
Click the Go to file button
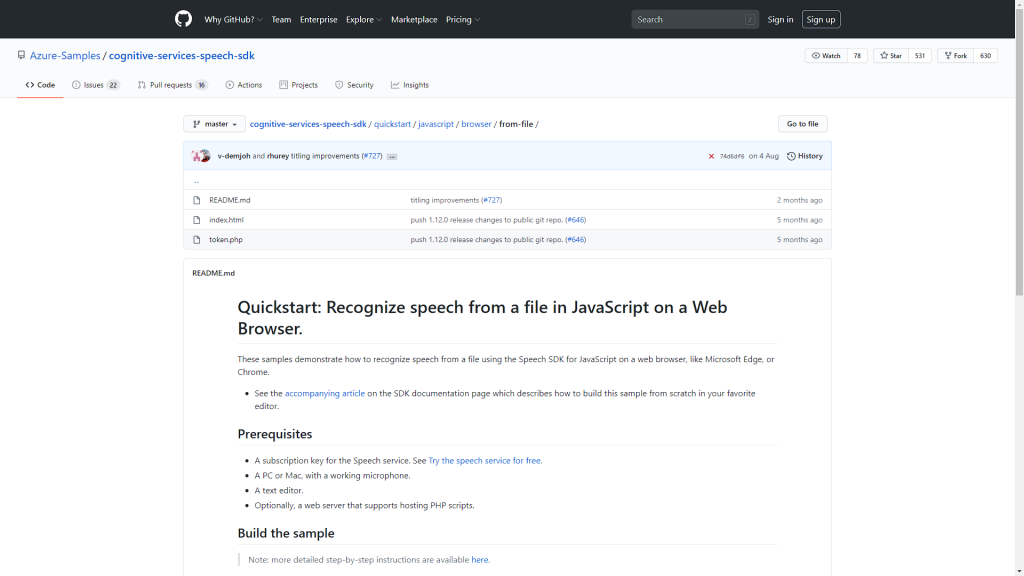click(803, 124)
